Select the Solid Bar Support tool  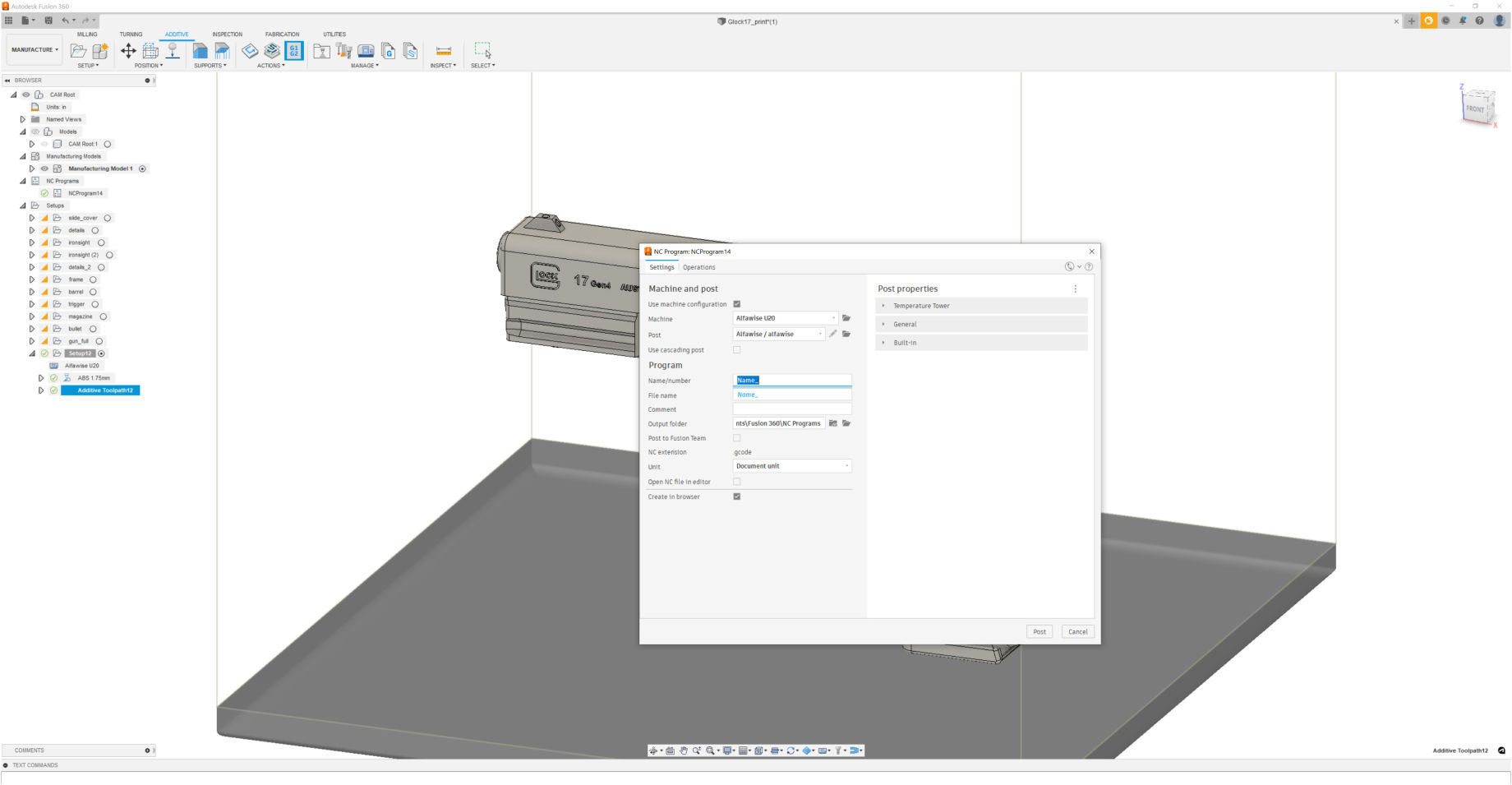pyautogui.click(x=222, y=51)
